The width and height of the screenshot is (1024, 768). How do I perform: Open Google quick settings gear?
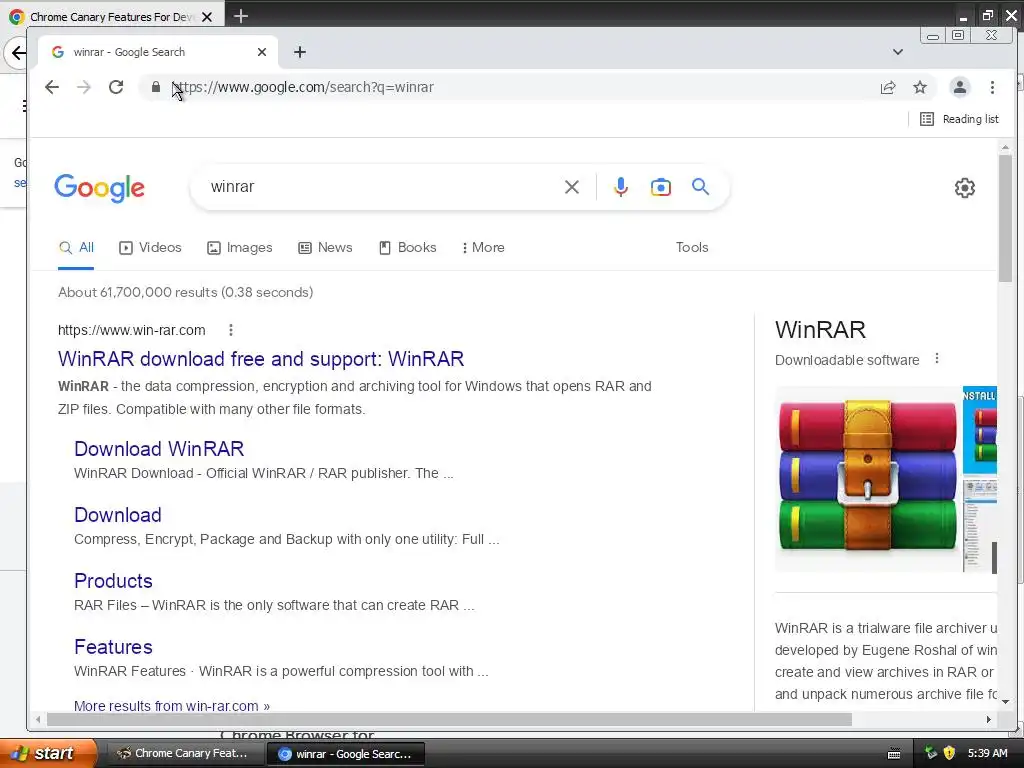[965, 188]
